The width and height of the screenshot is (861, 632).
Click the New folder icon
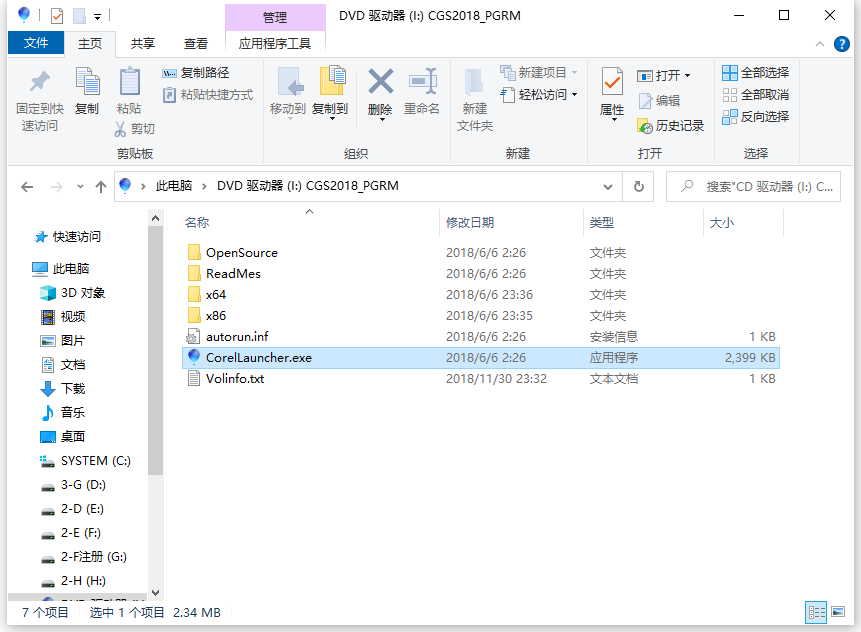pos(474,82)
